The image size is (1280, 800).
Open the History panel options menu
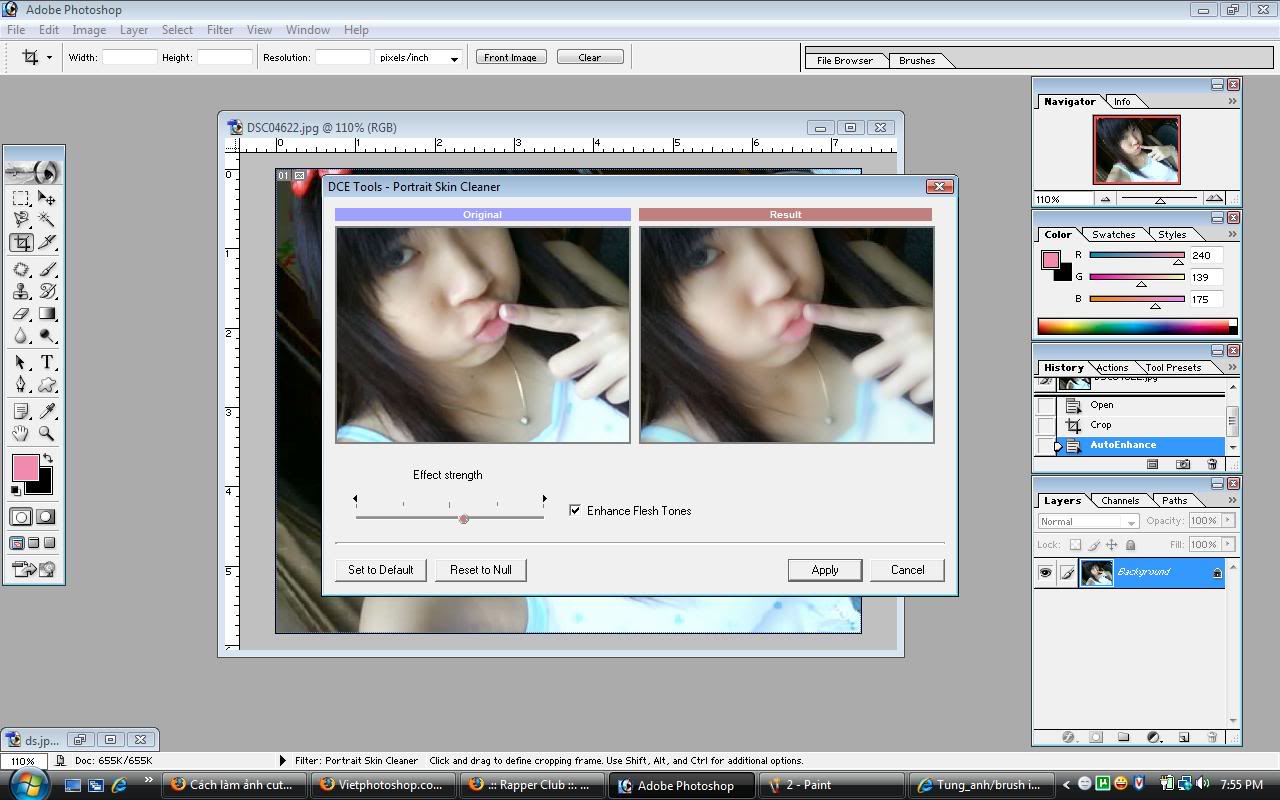pyautogui.click(x=1232, y=367)
